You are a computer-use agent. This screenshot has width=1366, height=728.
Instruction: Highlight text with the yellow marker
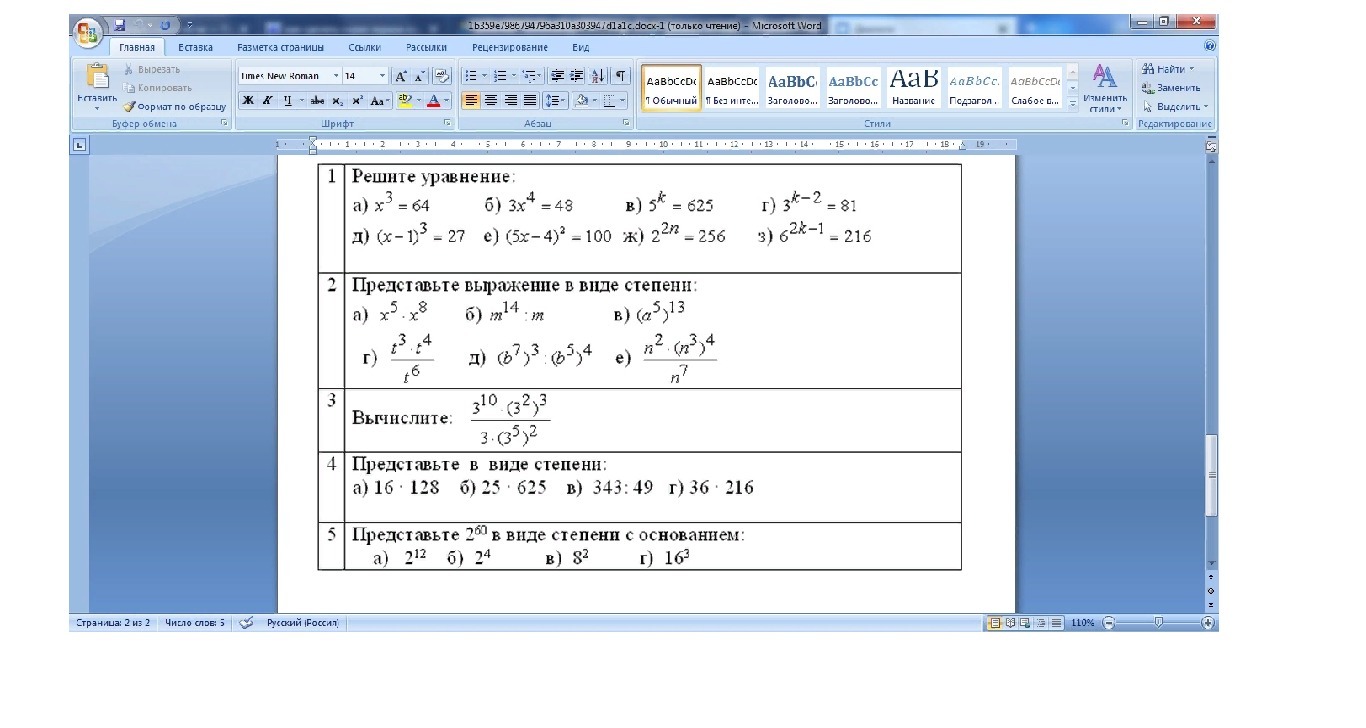pyautogui.click(x=404, y=101)
